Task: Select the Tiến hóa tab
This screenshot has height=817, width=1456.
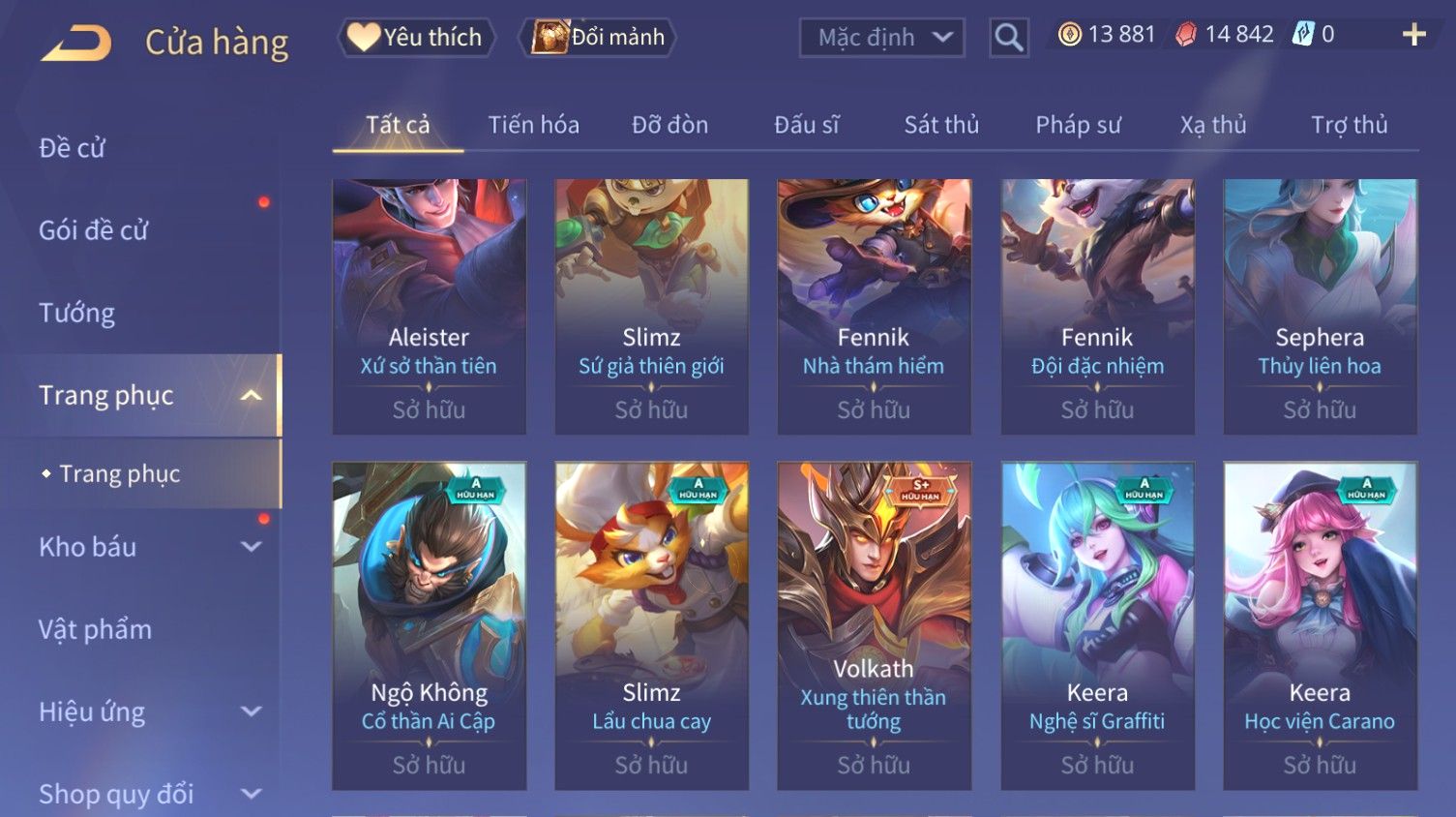Action: click(533, 125)
